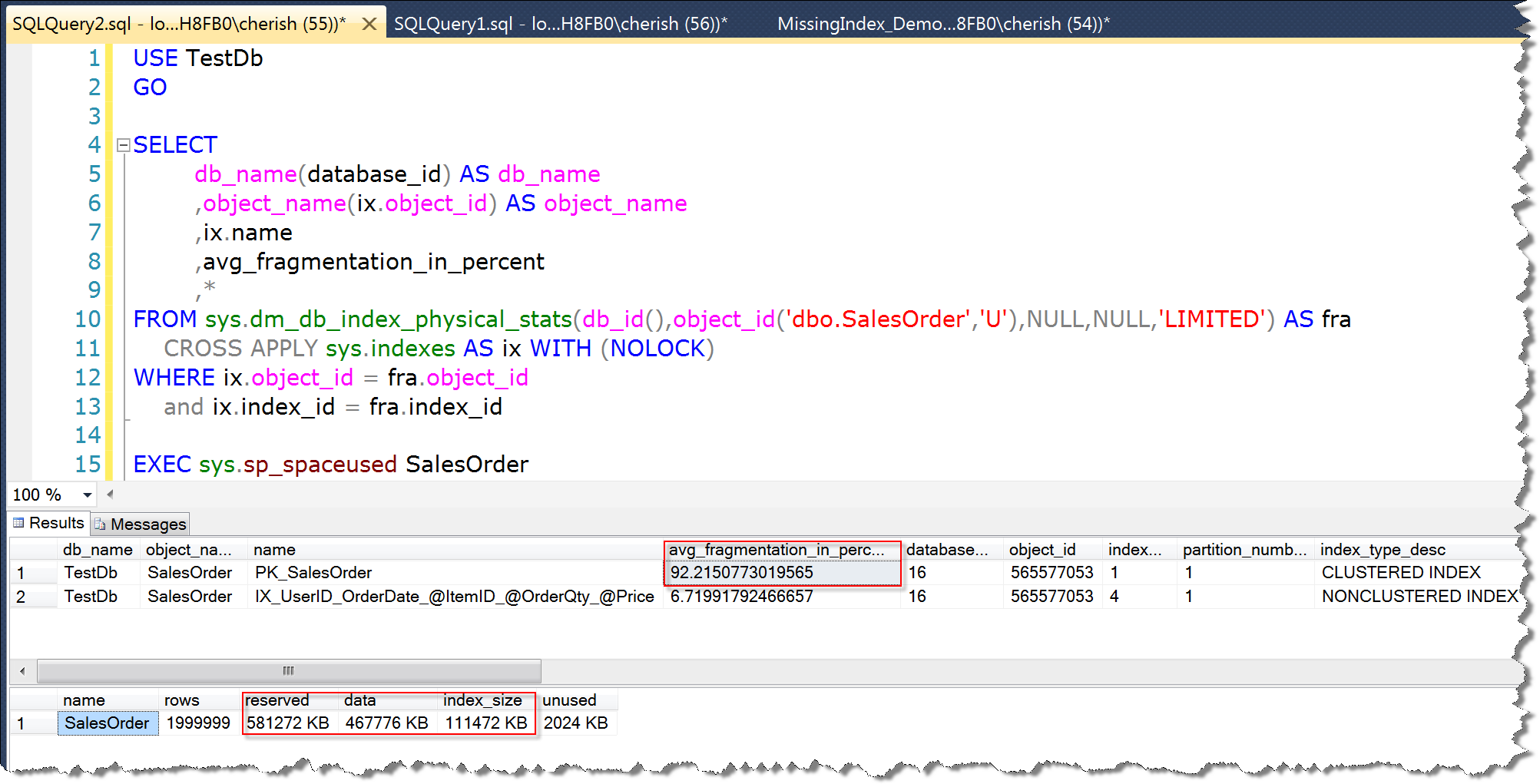1540x784 pixels.
Task: Click on USE TestDb code line
Action: 198,58
